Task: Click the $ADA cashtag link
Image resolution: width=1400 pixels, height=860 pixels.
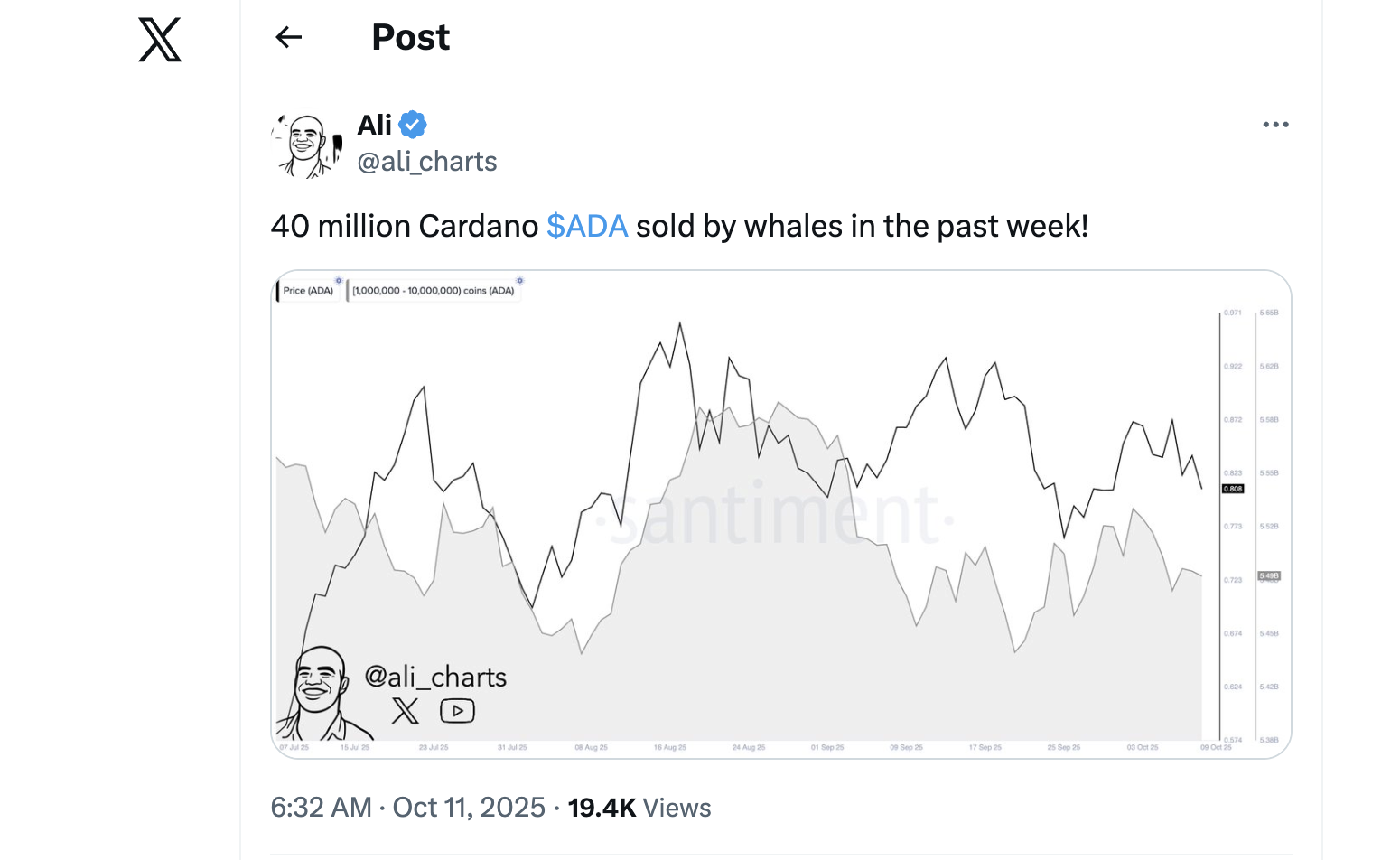Action: pos(587,226)
